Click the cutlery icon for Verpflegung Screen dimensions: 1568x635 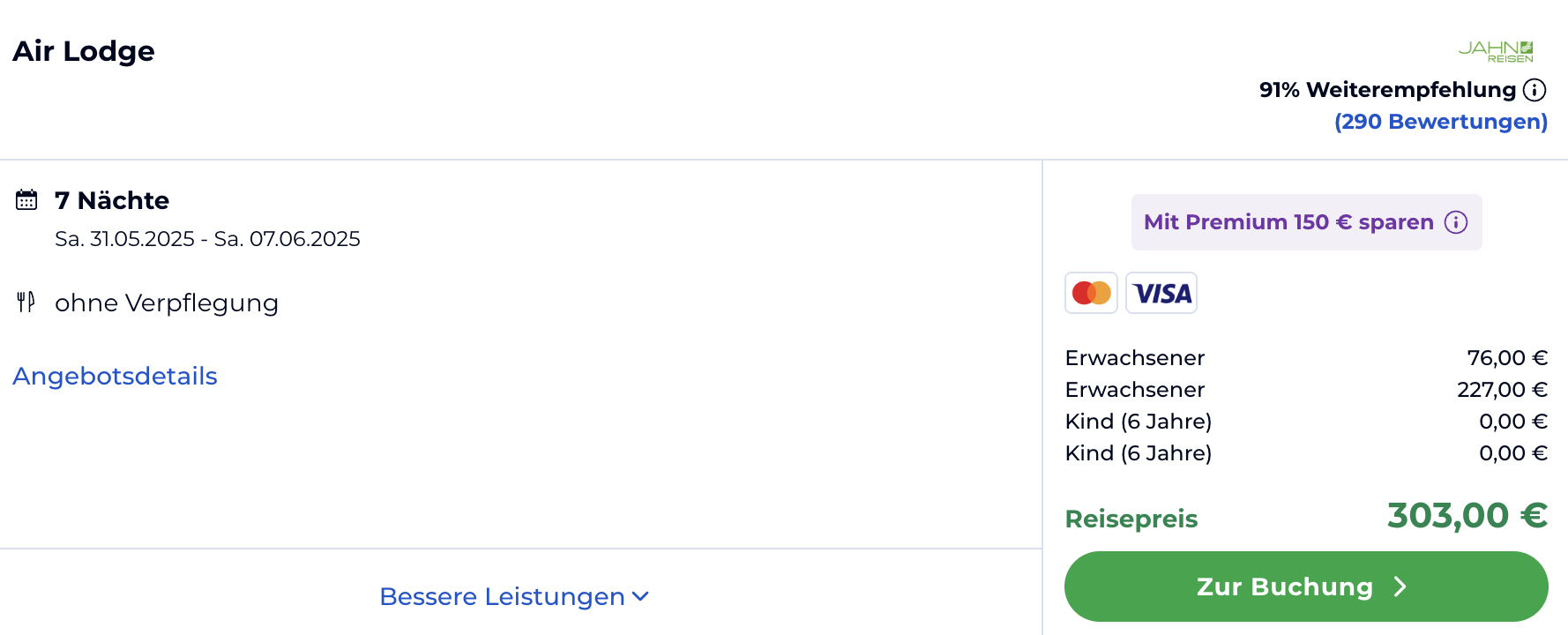click(x=26, y=303)
